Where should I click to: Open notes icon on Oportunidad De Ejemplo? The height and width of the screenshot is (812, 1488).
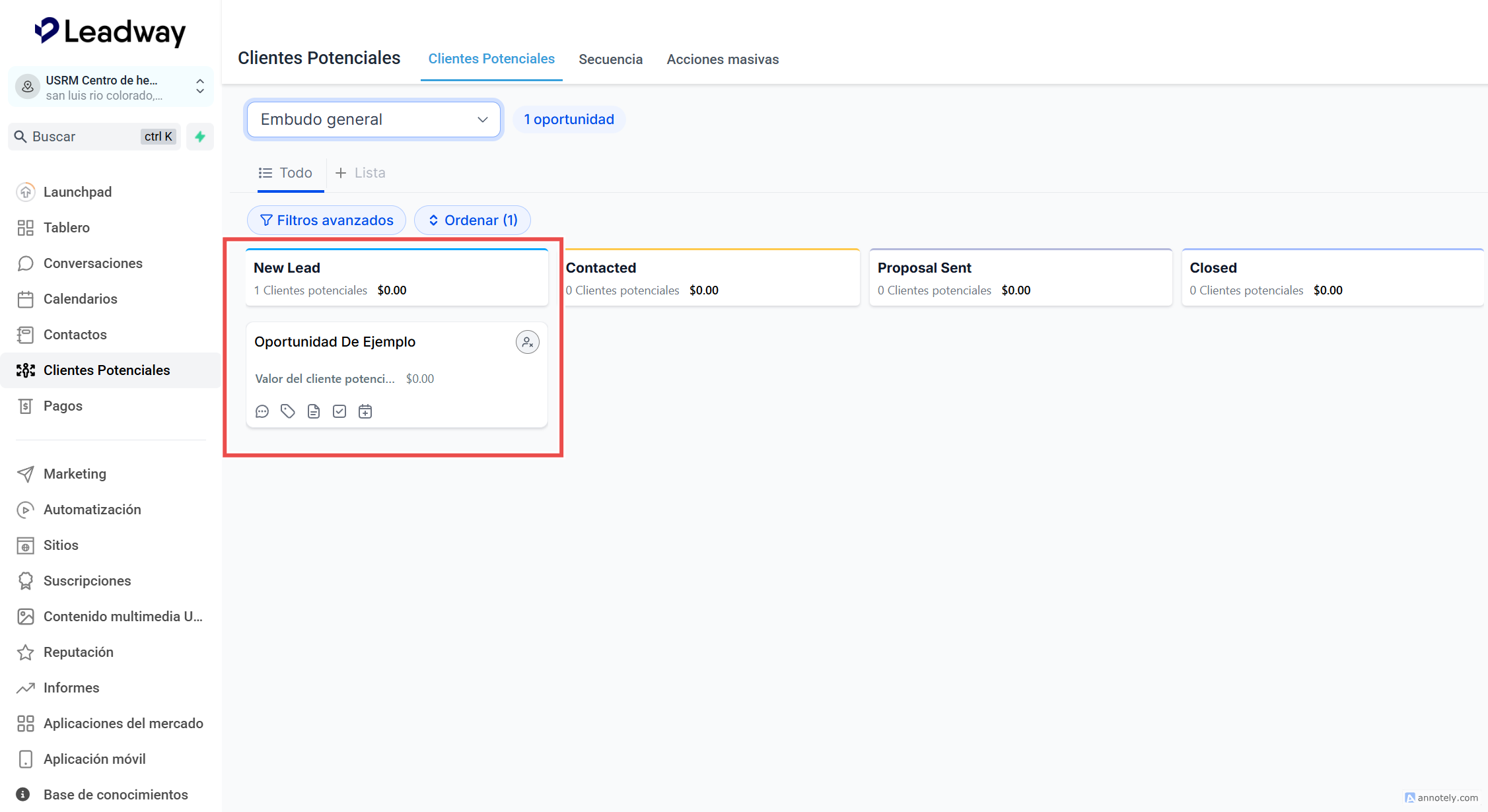click(x=314, y=412)
